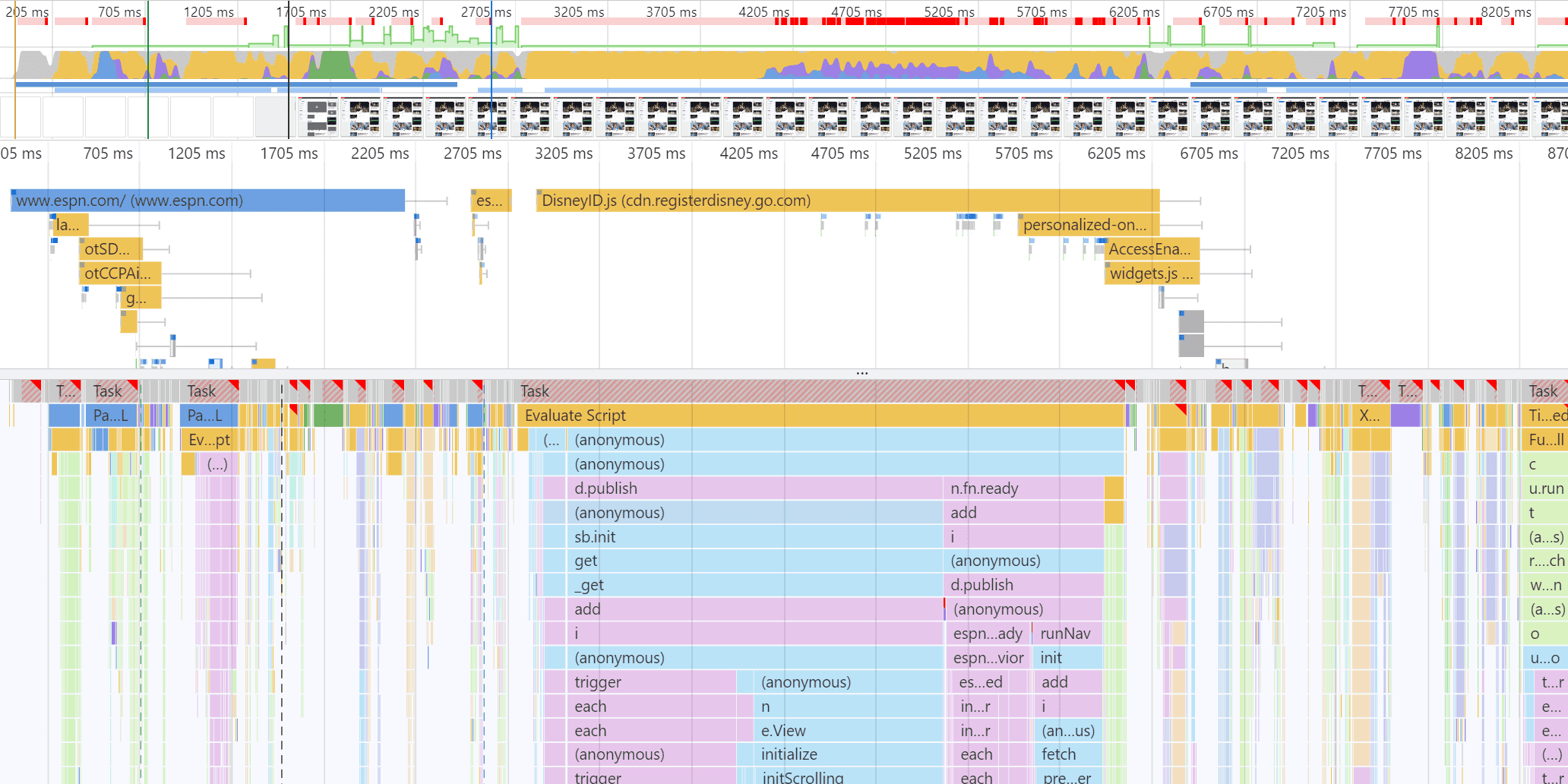
Task: Click the three-dot pane divider handle
Action: click(x=861, y=373)
